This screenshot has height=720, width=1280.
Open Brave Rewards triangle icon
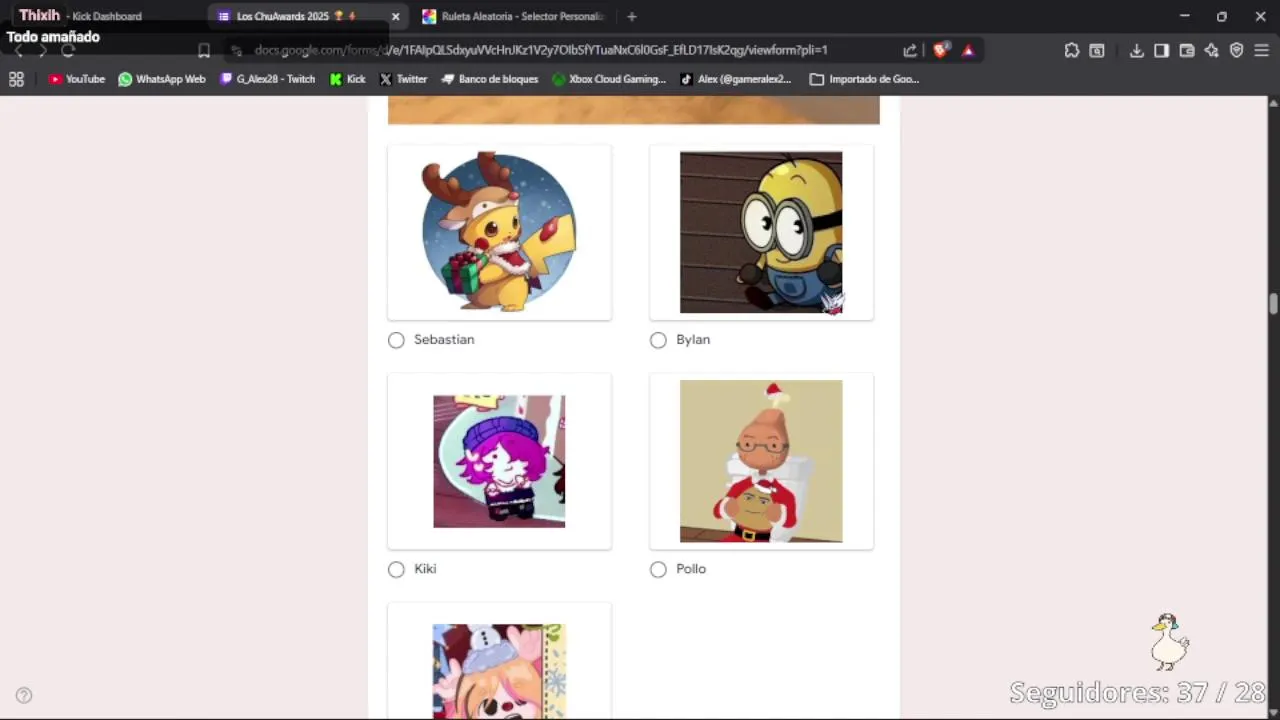tap(968, 50)
